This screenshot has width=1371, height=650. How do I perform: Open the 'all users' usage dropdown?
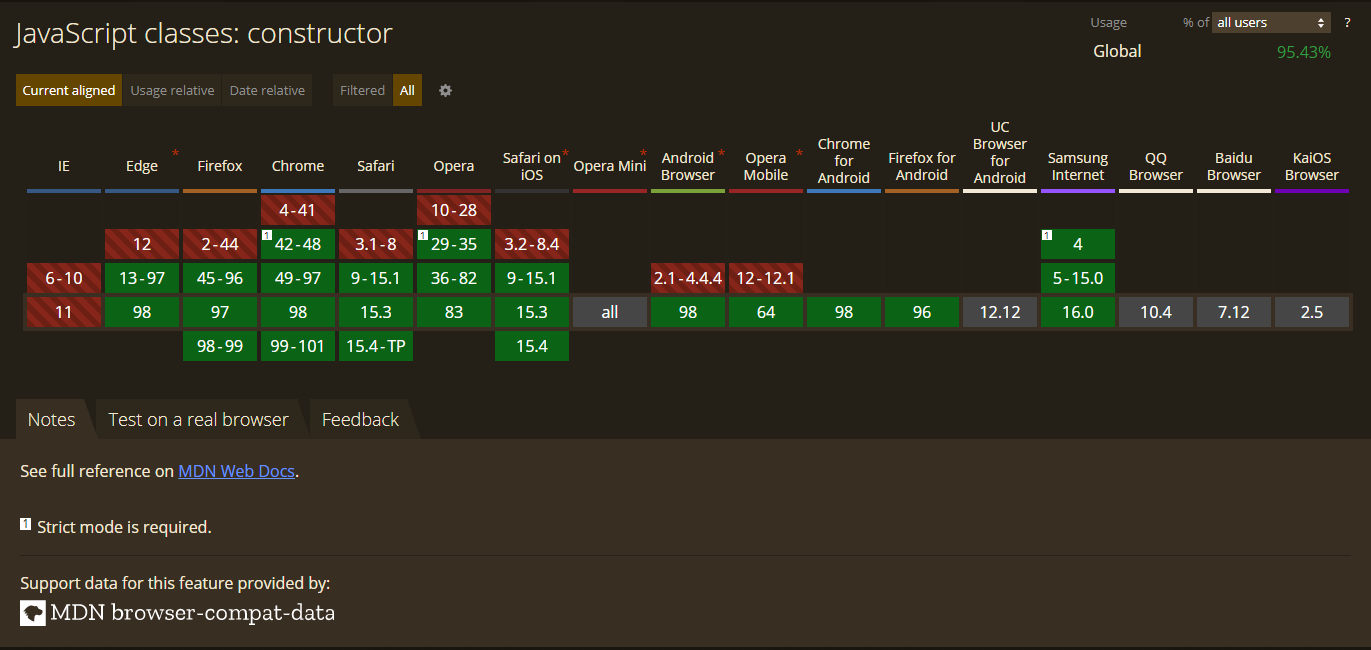1271,22
